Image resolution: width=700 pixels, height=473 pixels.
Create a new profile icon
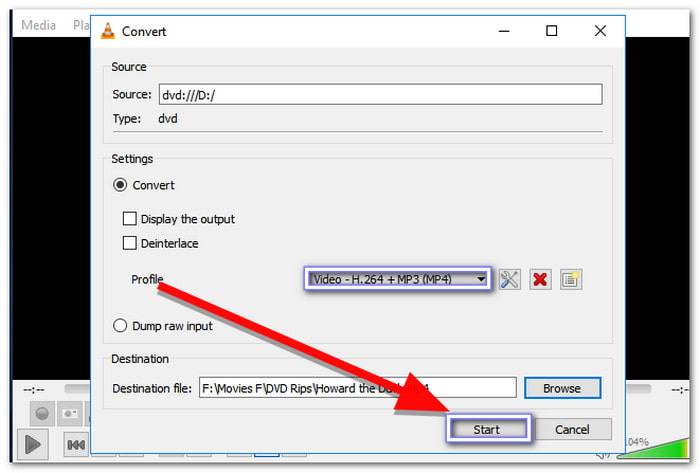coord(571,280)
